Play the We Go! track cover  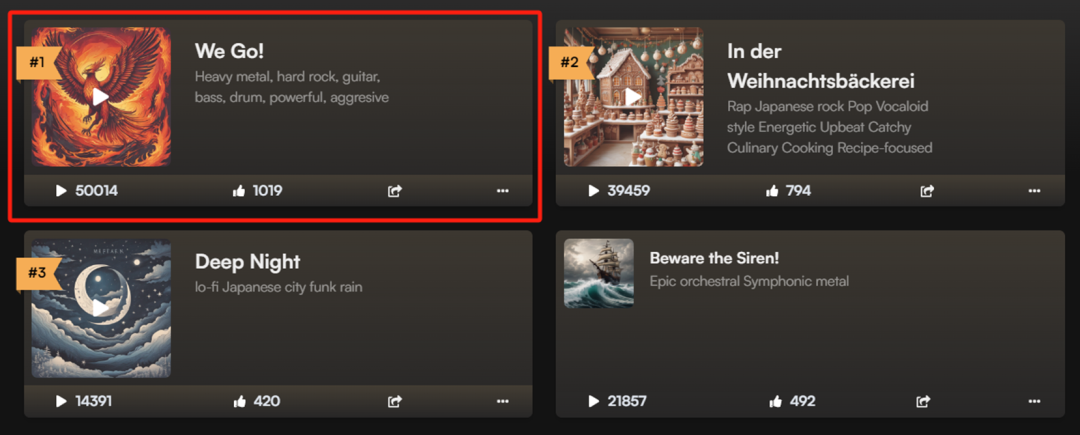(x=101, y=97)
